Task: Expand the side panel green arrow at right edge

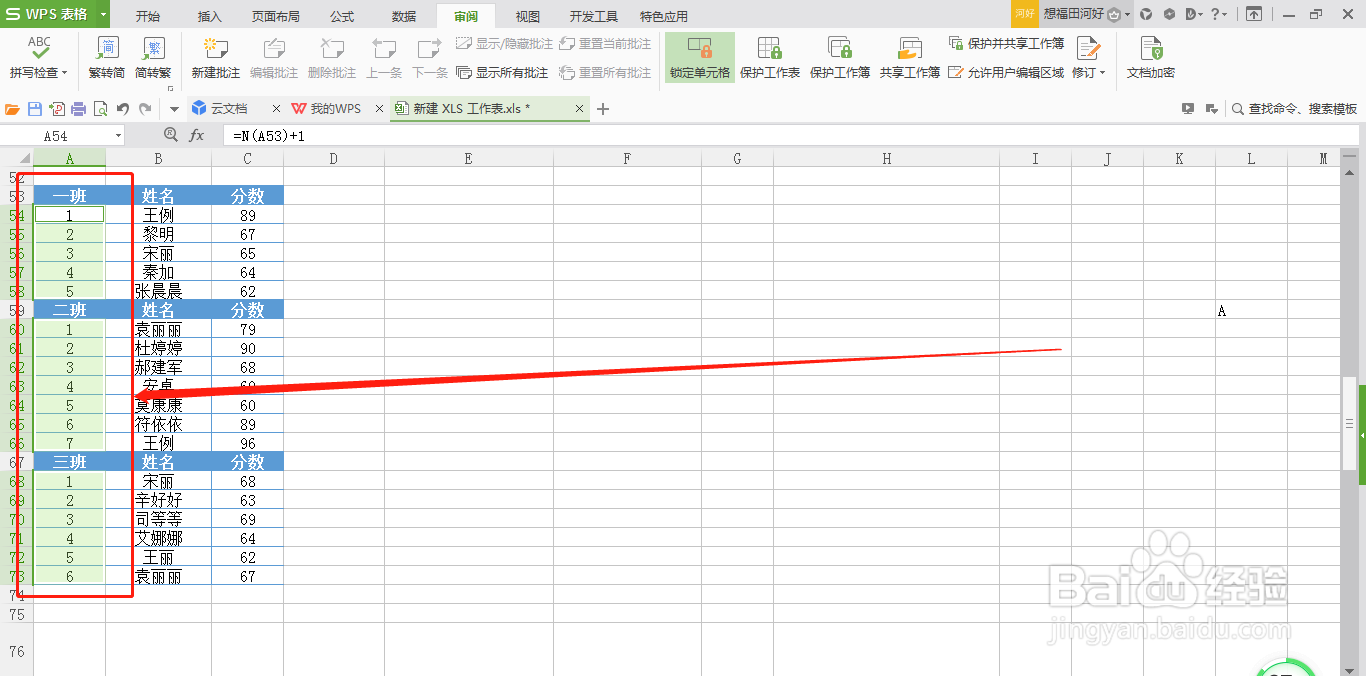Action: tap(1361, 434)
